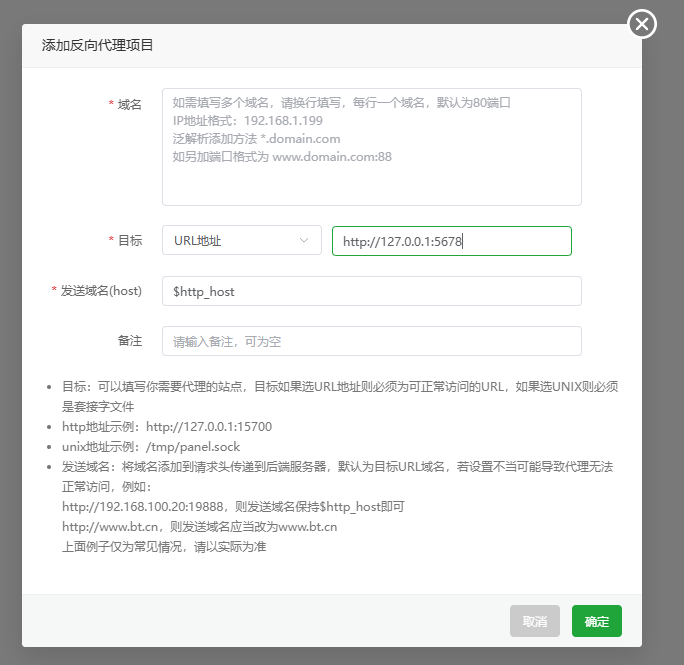Screen dimensions: 684x665
Task: Select the 备注 remarks input box
Action: tap(371, 341)
